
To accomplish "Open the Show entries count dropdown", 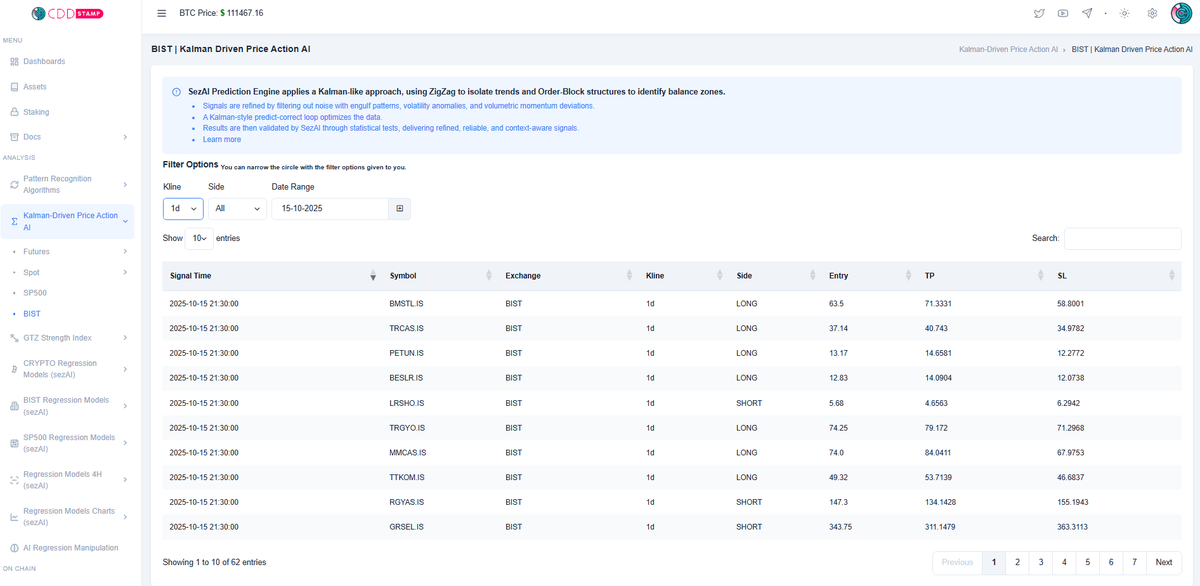I will (199, 238).
